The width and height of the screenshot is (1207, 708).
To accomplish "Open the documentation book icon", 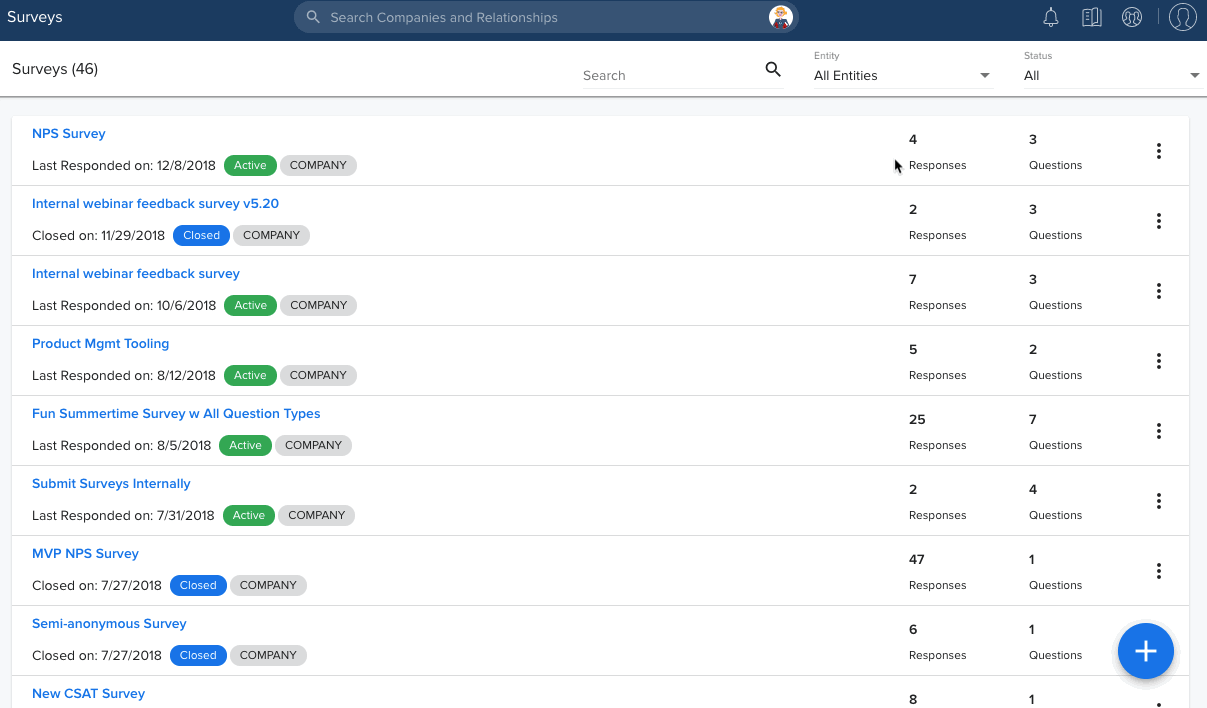I will click(1091, 17).
